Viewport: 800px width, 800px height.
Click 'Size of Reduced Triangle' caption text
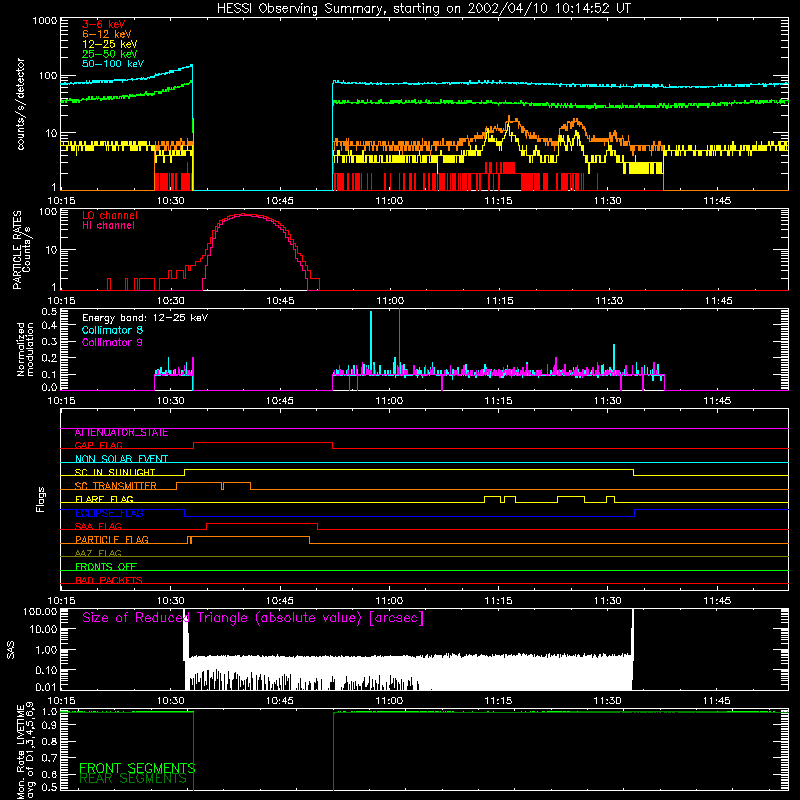click(253, 618)
